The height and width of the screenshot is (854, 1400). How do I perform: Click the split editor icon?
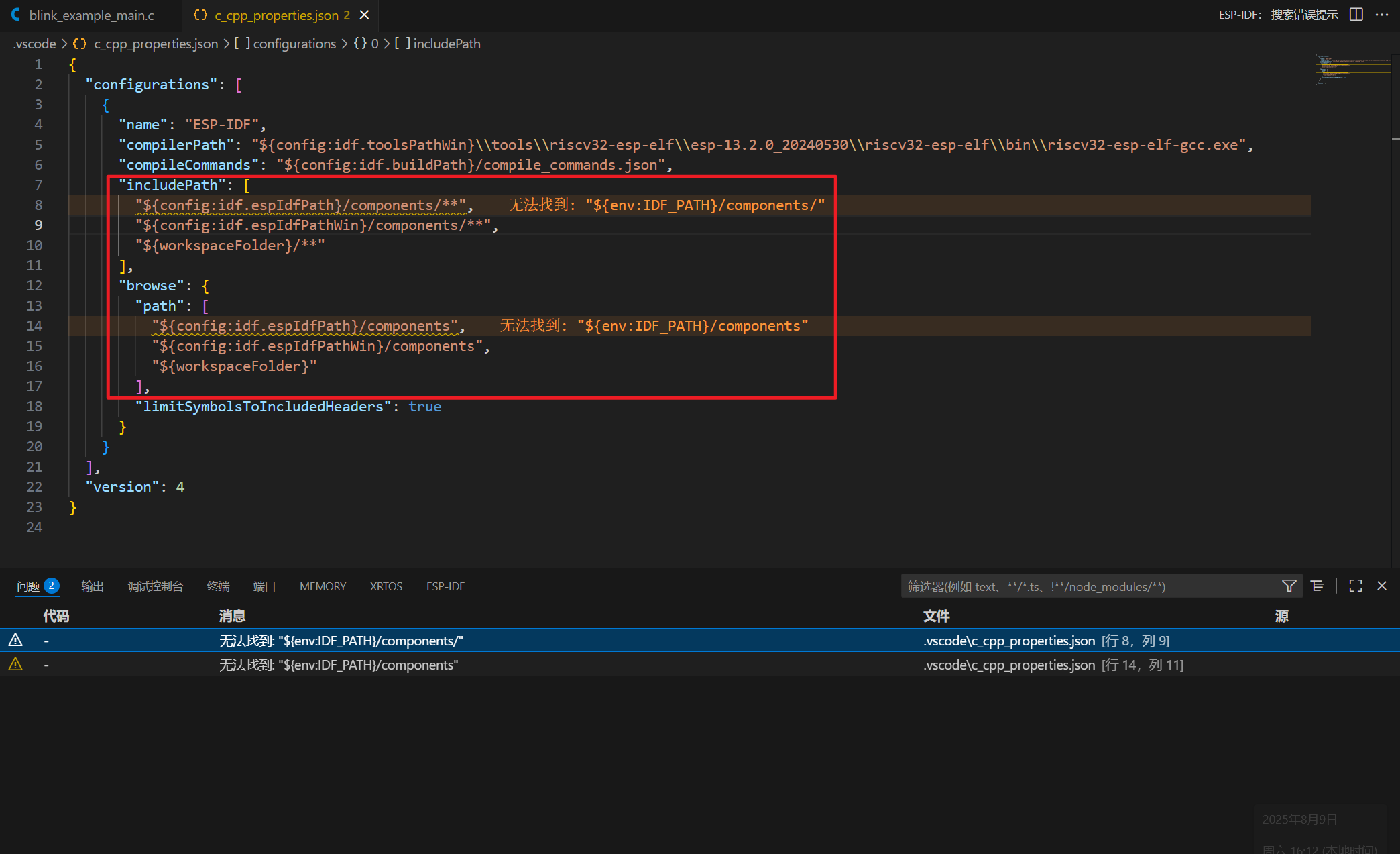(1356, 15)
